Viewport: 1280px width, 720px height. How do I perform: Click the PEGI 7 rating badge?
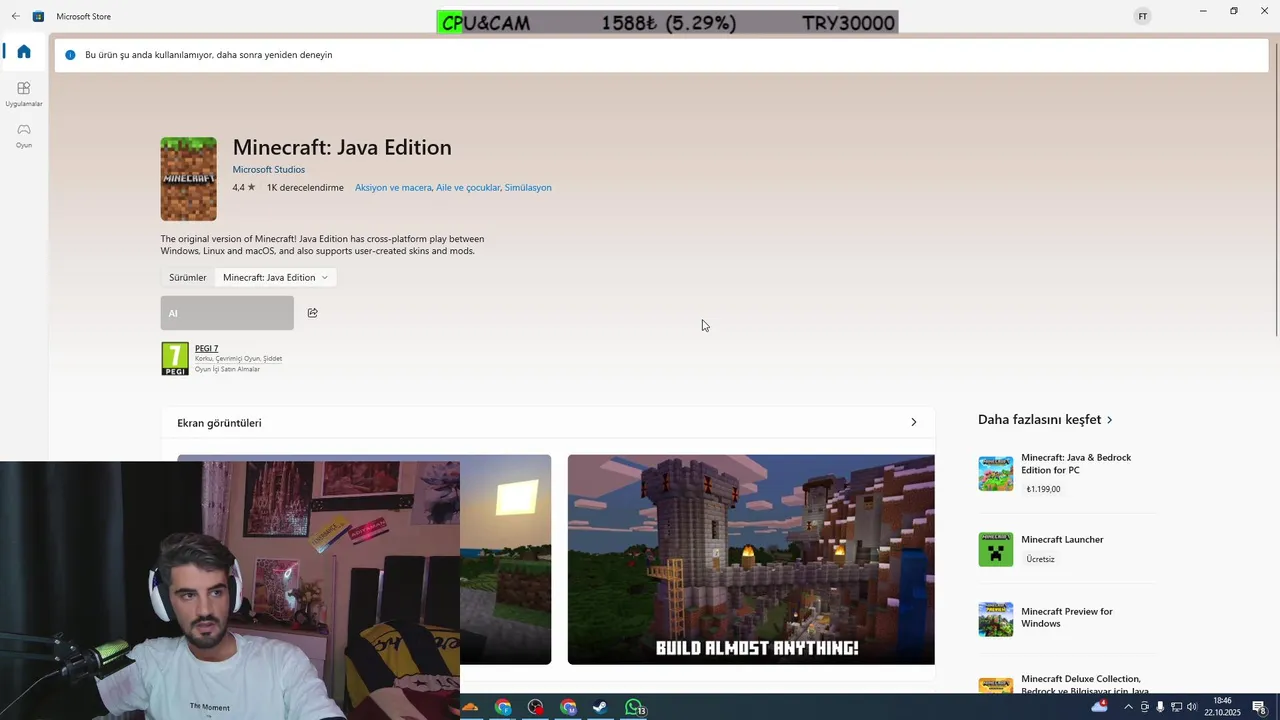[175, 358]
